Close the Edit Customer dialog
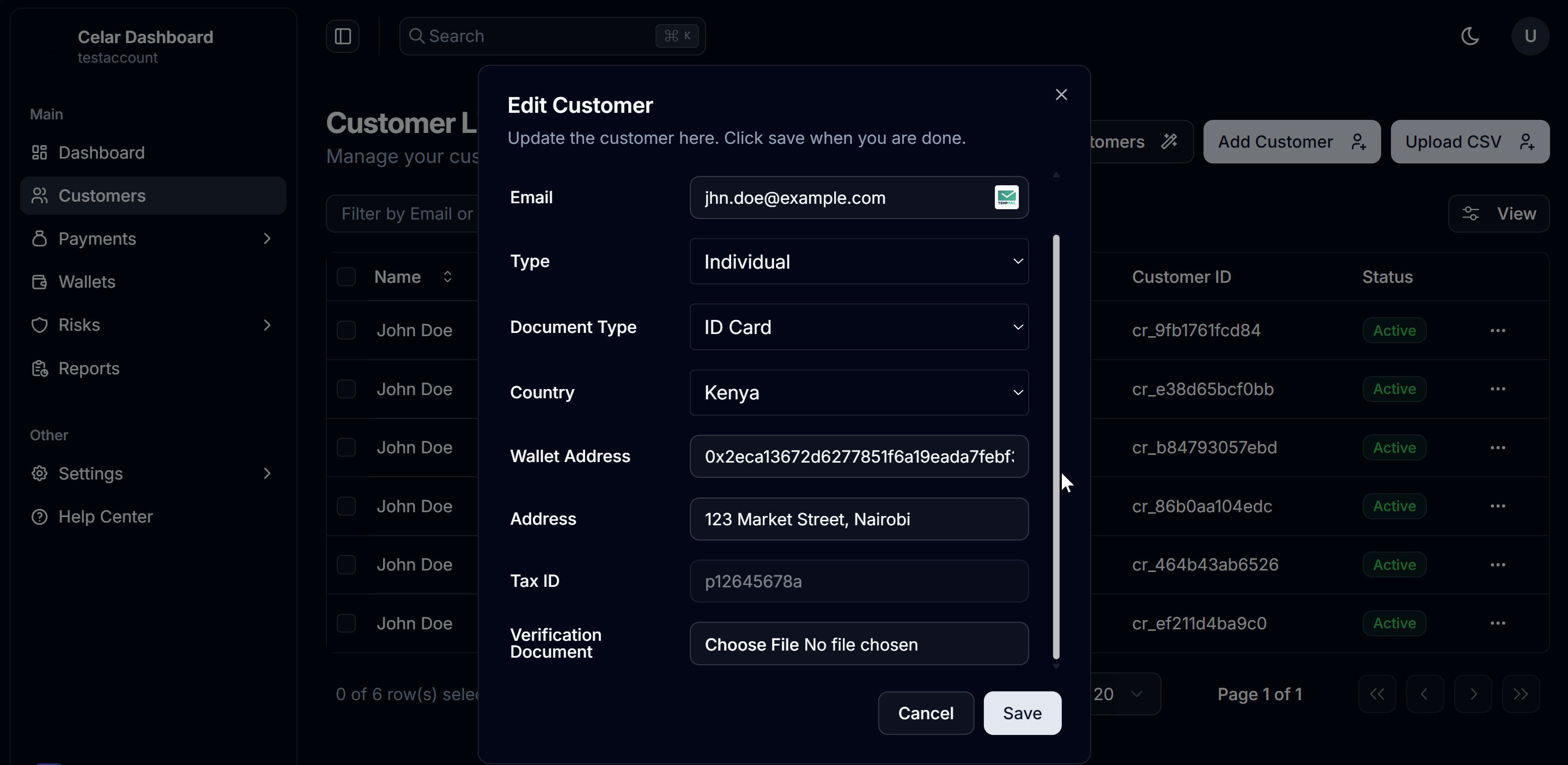Screen dimensions: 1568x765 1061,95
